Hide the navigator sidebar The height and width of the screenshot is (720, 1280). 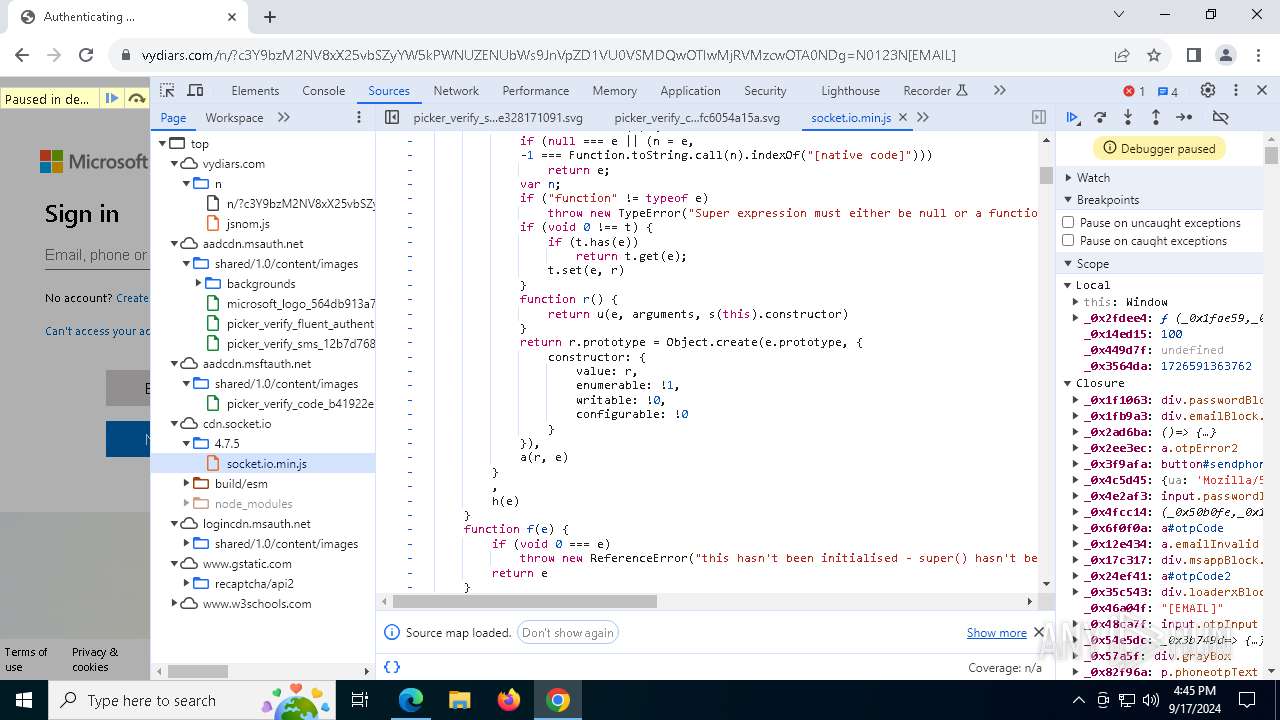392,117
